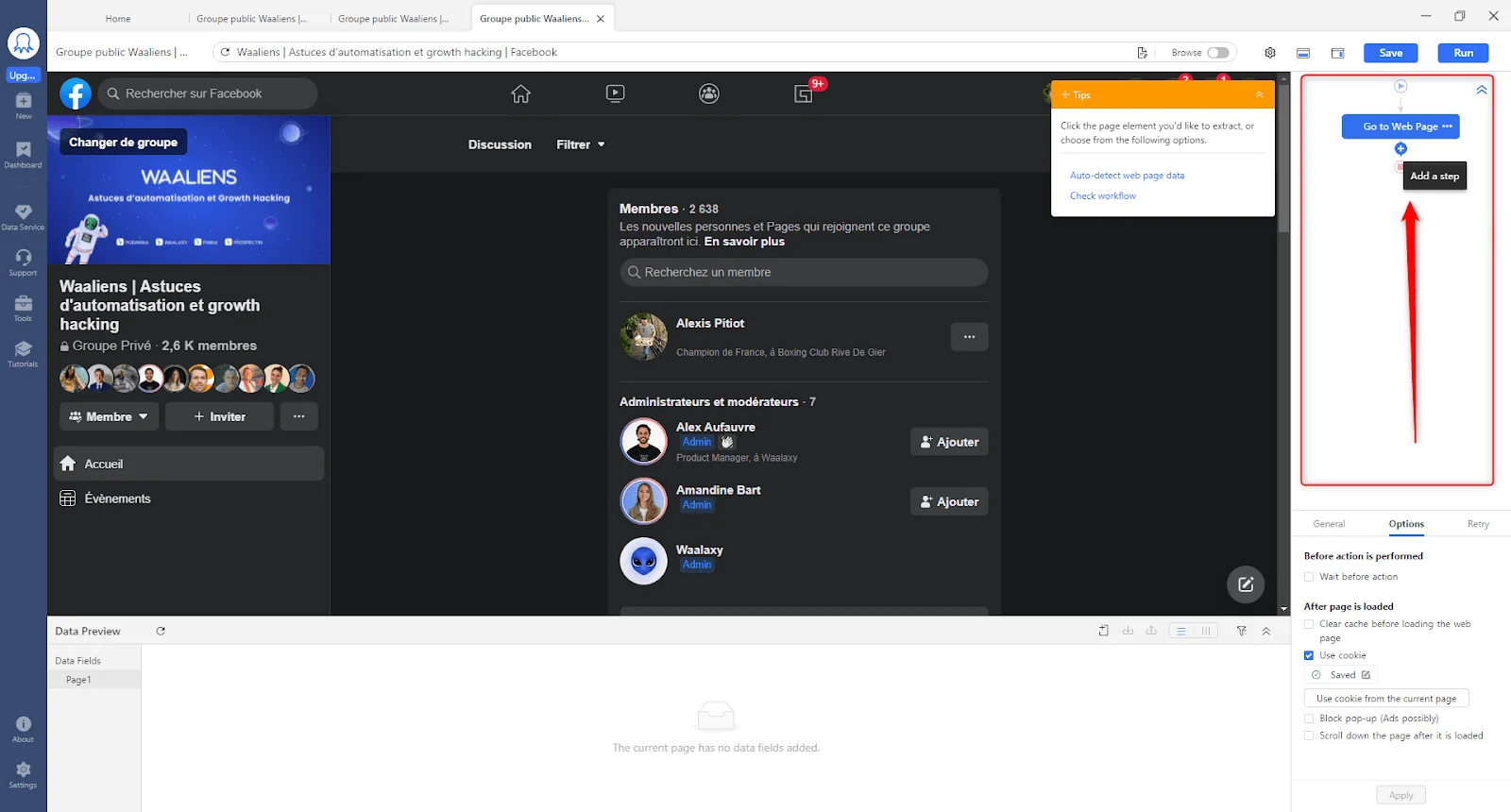The image size is (1511, 812).
Task: Click the task settings gear icon beside Browse
Action: click(1270, 53)
